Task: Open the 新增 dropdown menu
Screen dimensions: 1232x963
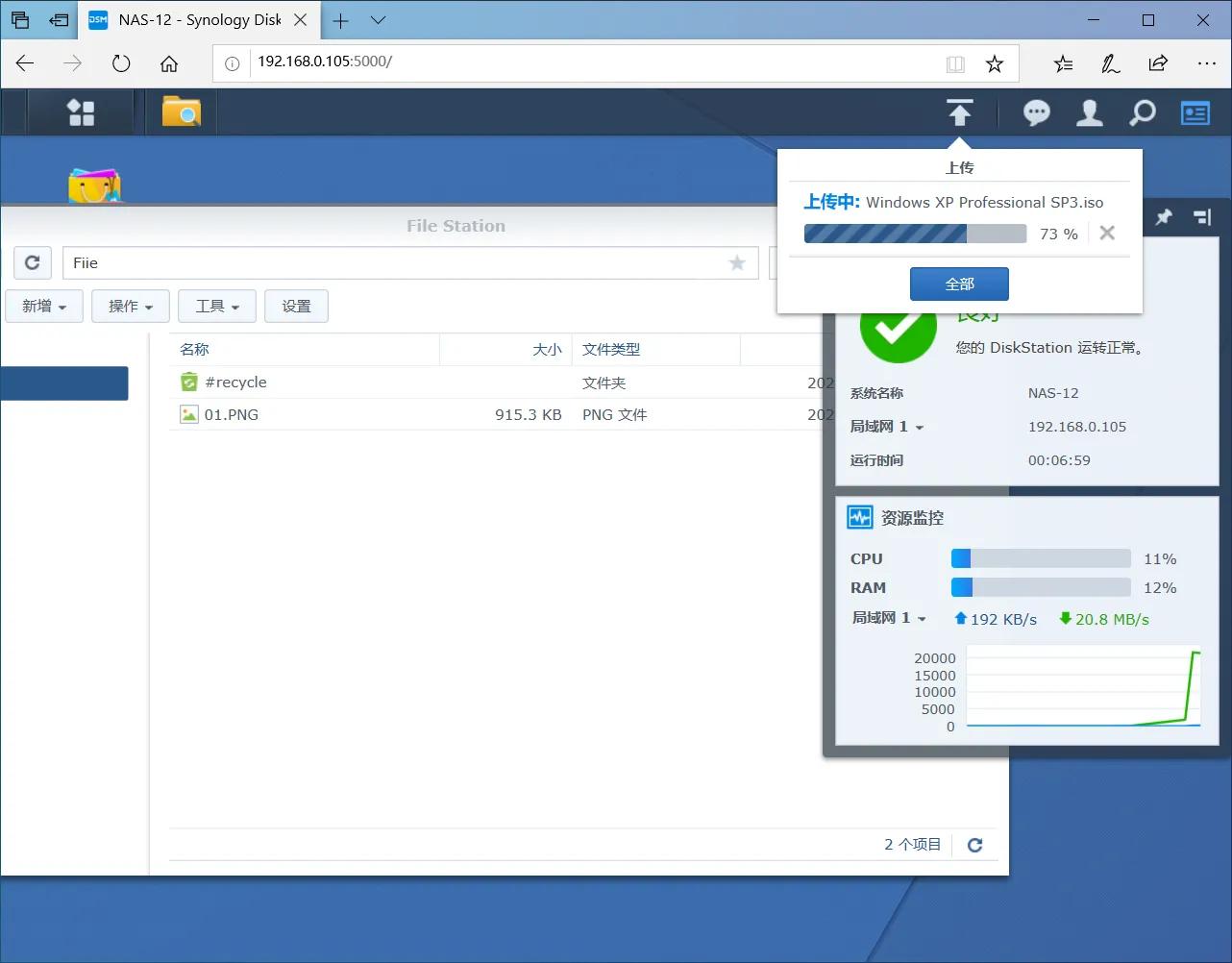Action: [x=43, y=306]
